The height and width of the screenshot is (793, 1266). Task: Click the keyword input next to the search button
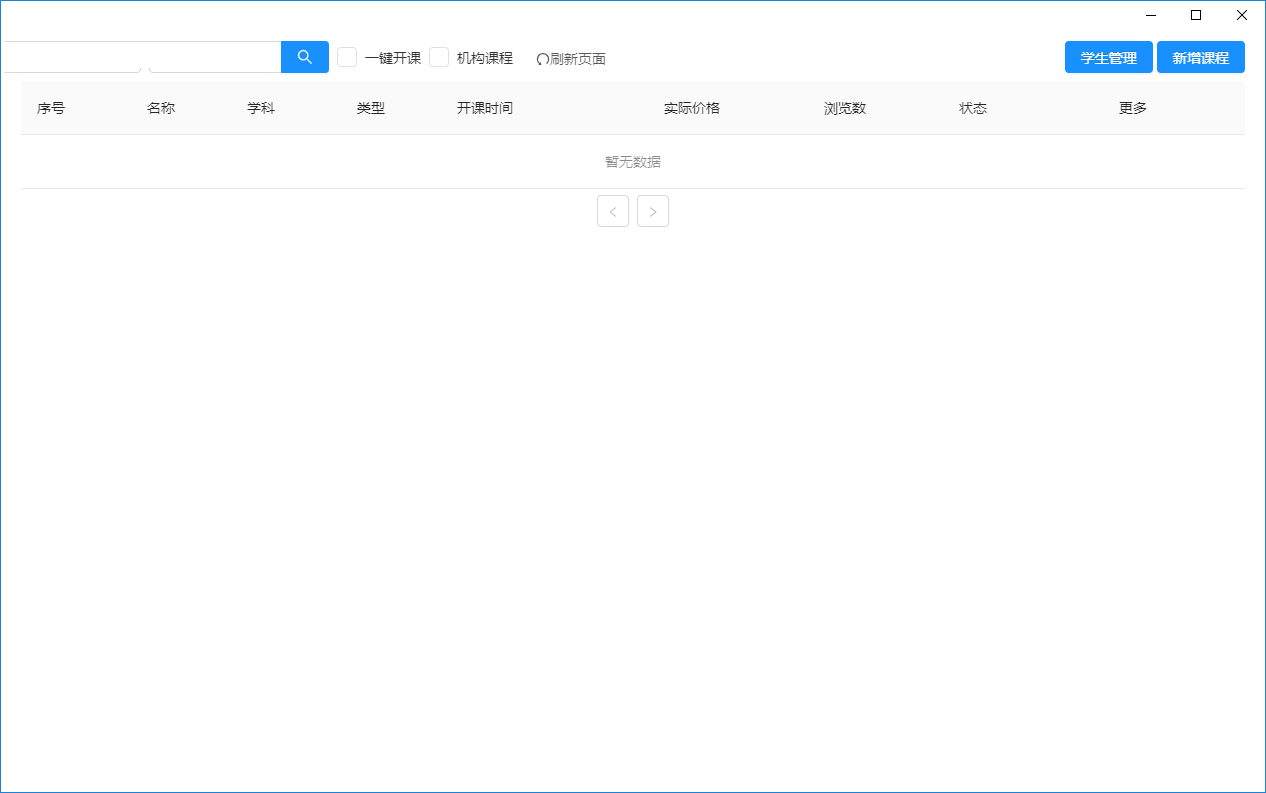(x=214, y=57)
